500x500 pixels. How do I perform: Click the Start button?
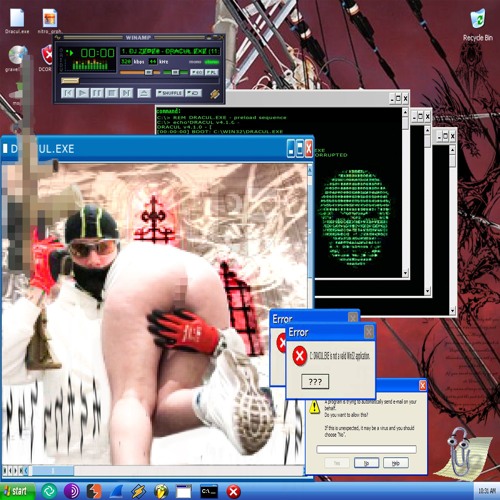pos(17,491)
